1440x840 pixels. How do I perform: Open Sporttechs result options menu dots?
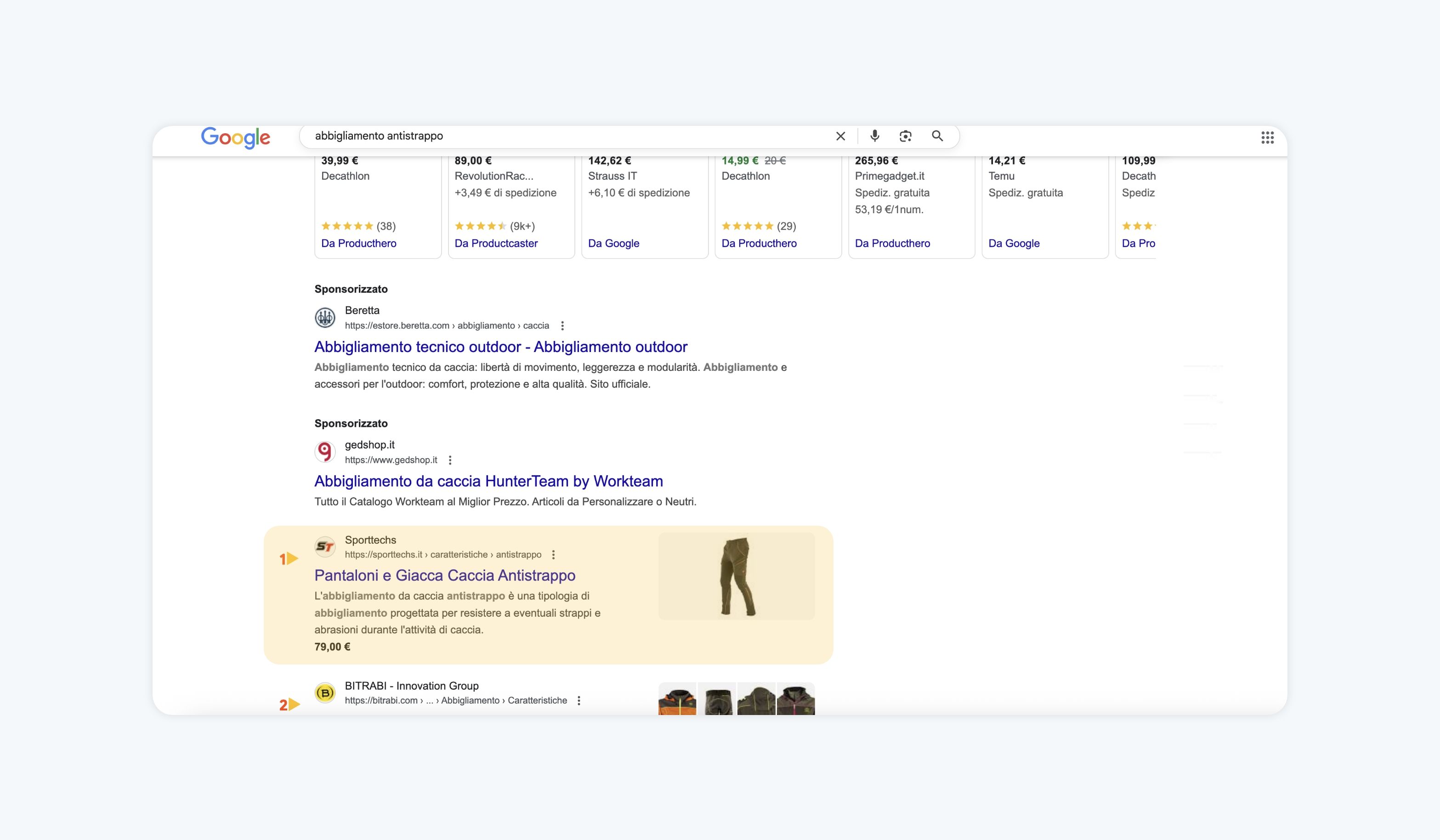[x=553, y=554]
